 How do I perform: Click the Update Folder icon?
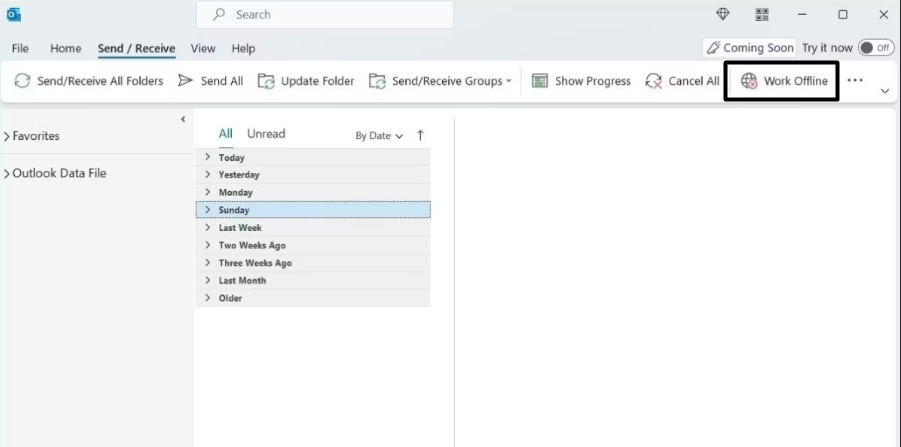266,81
